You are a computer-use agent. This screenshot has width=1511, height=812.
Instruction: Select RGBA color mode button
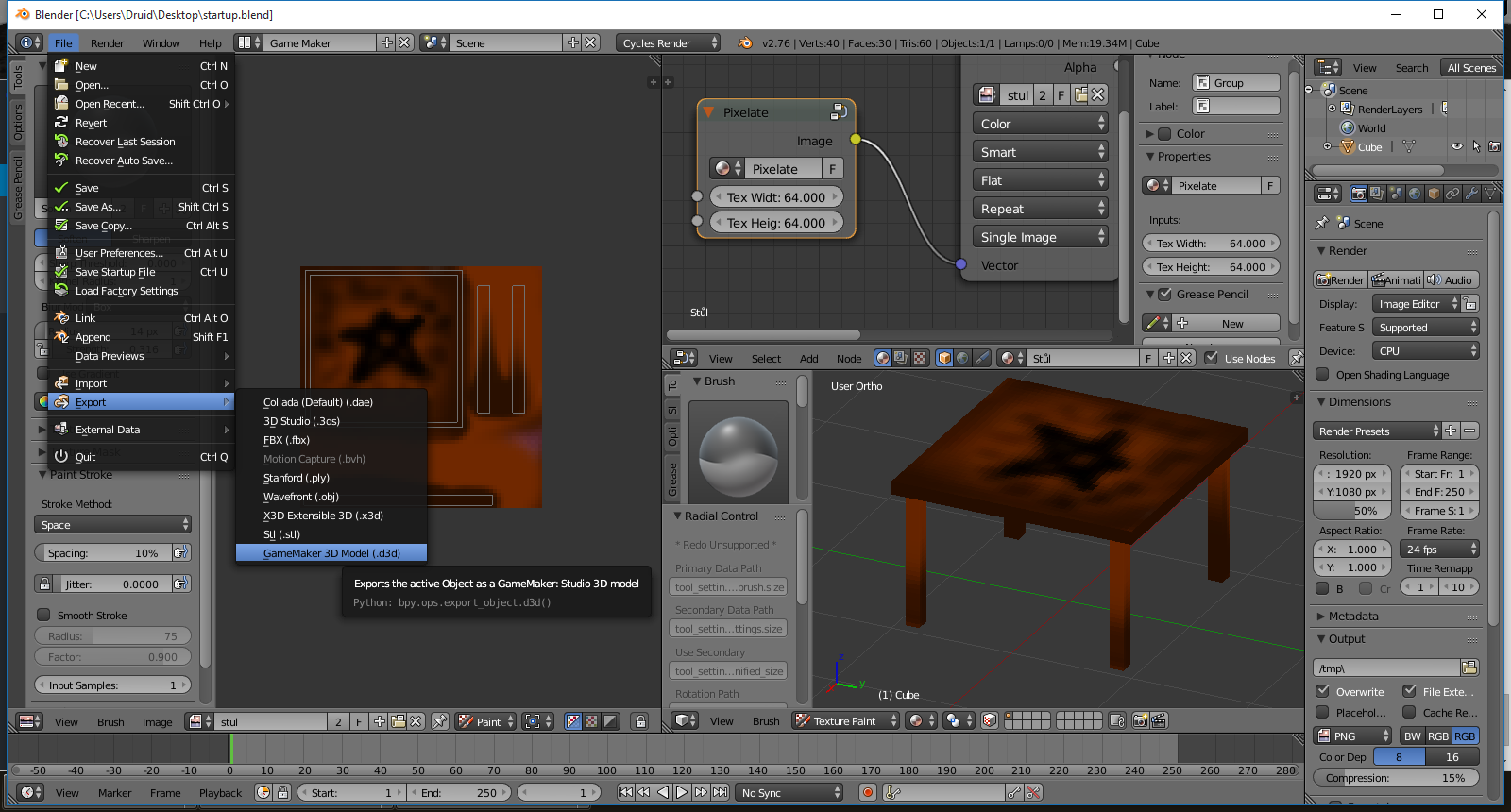pos(1465,736)
